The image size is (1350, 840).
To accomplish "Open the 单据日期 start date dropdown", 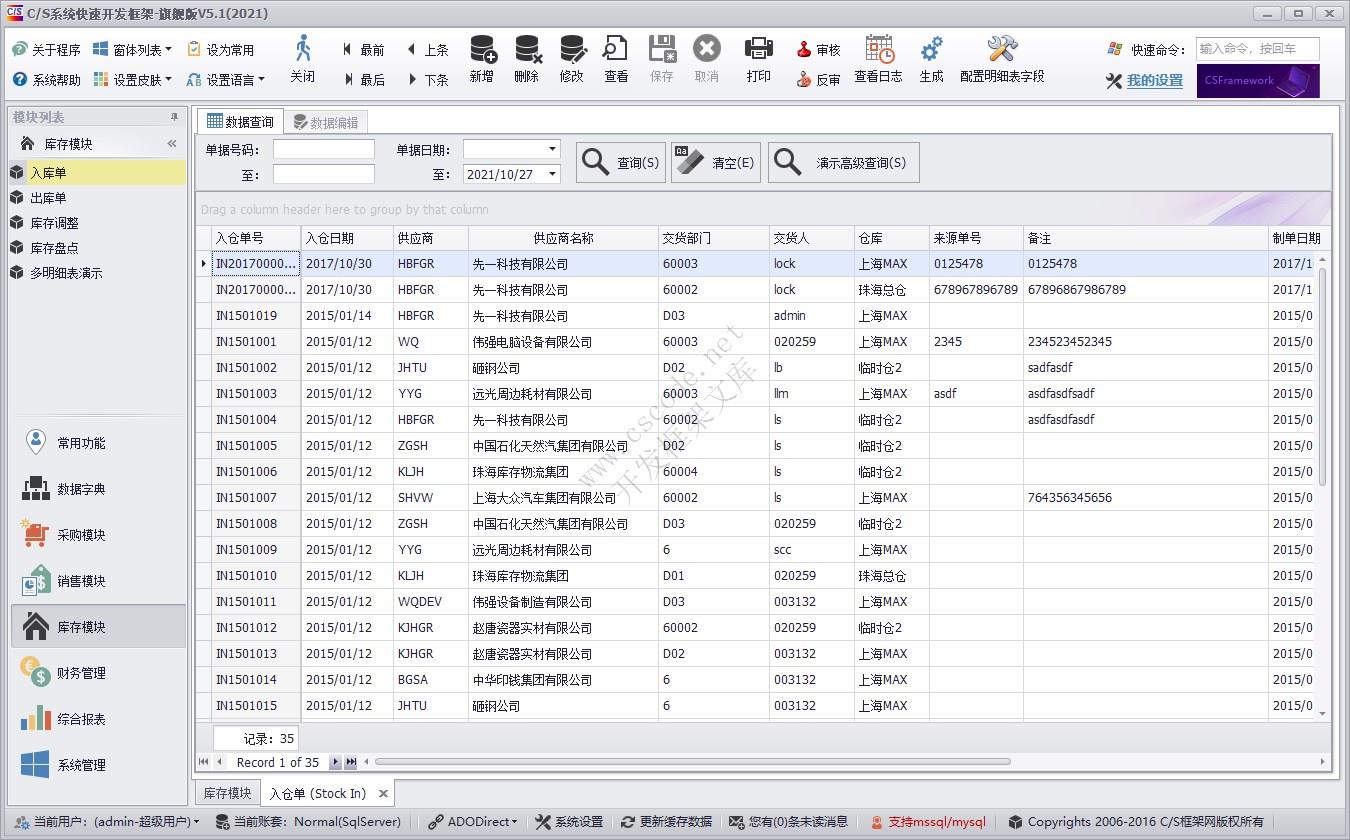I will tap(552, 149).
